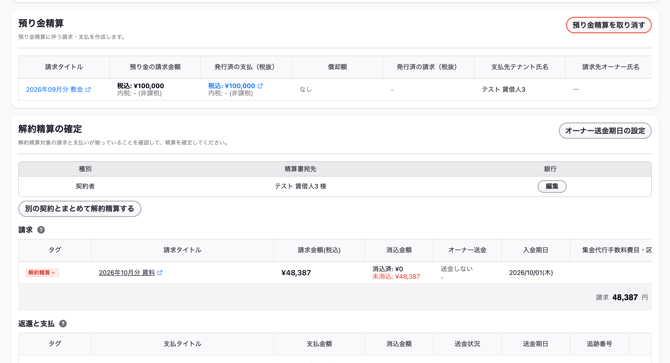670x363 pixels.
Task: Click help icon next to 請求 heading
Action: [41, 230]
